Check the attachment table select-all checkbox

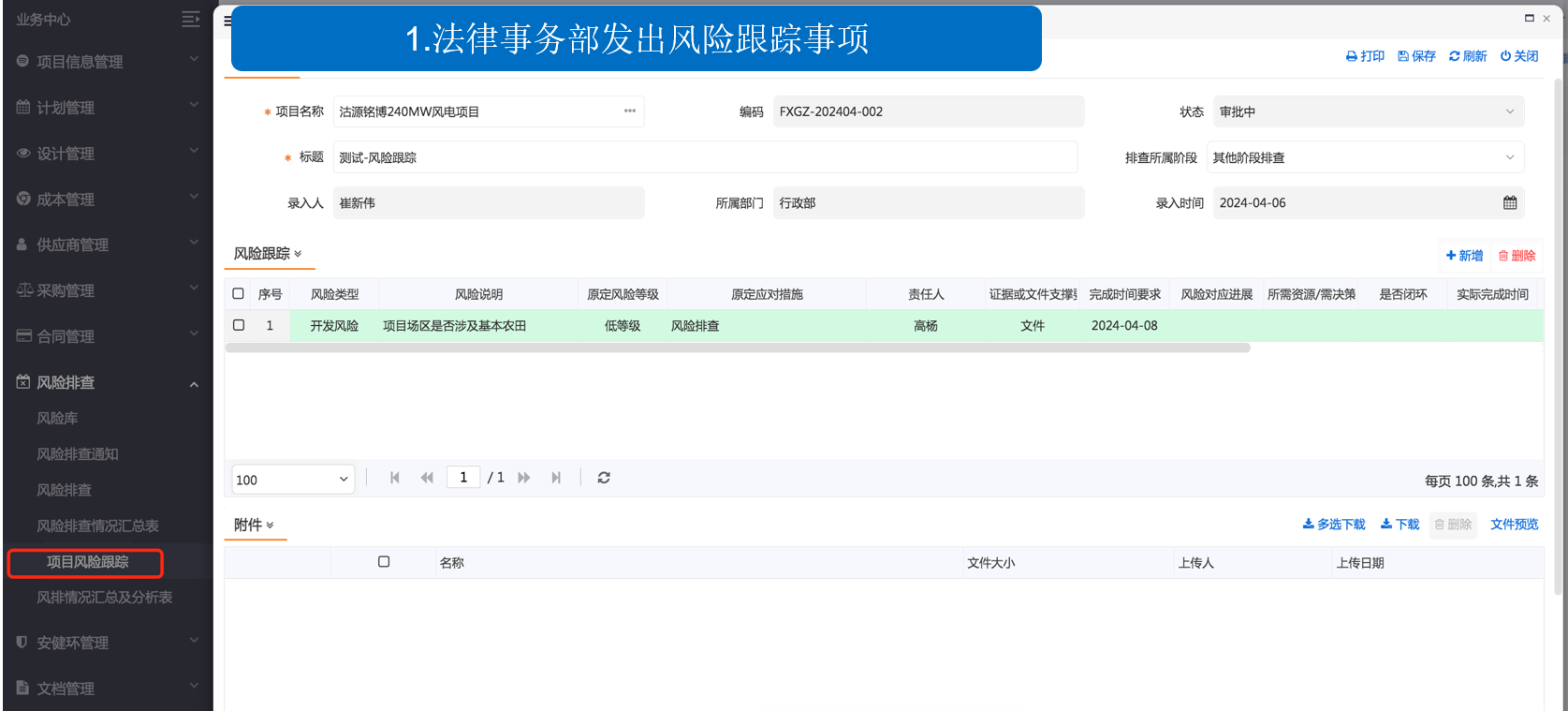[384, 562]
